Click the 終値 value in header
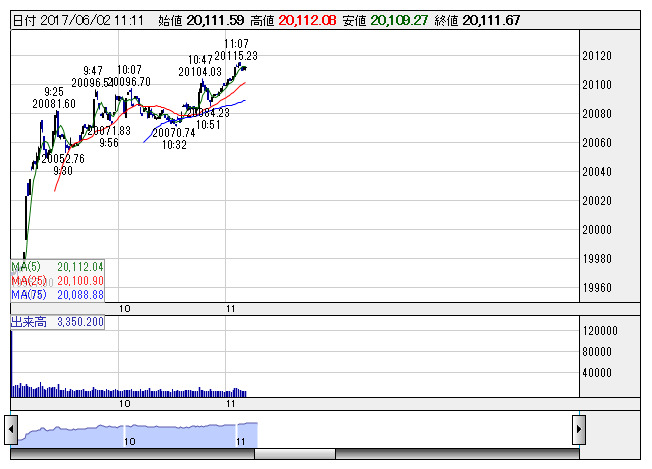The image size is (652, 469). [491, 20]
